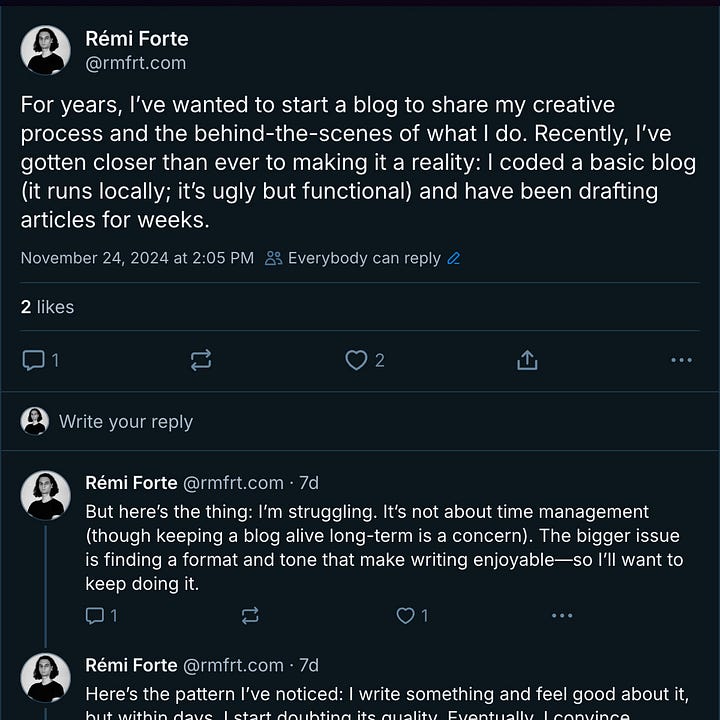
Task: Open more options on the "I'm struggling" post
Action: tap(562, 616)
